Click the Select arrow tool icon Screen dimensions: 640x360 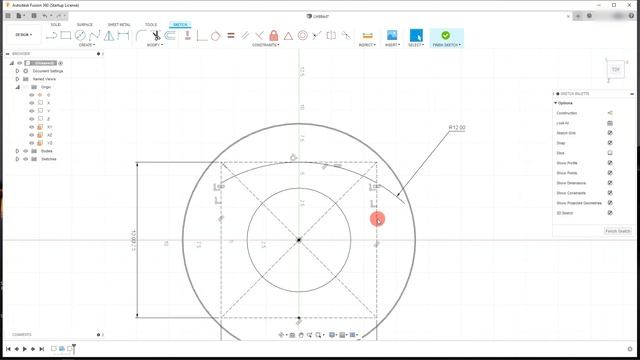[416, 35]
